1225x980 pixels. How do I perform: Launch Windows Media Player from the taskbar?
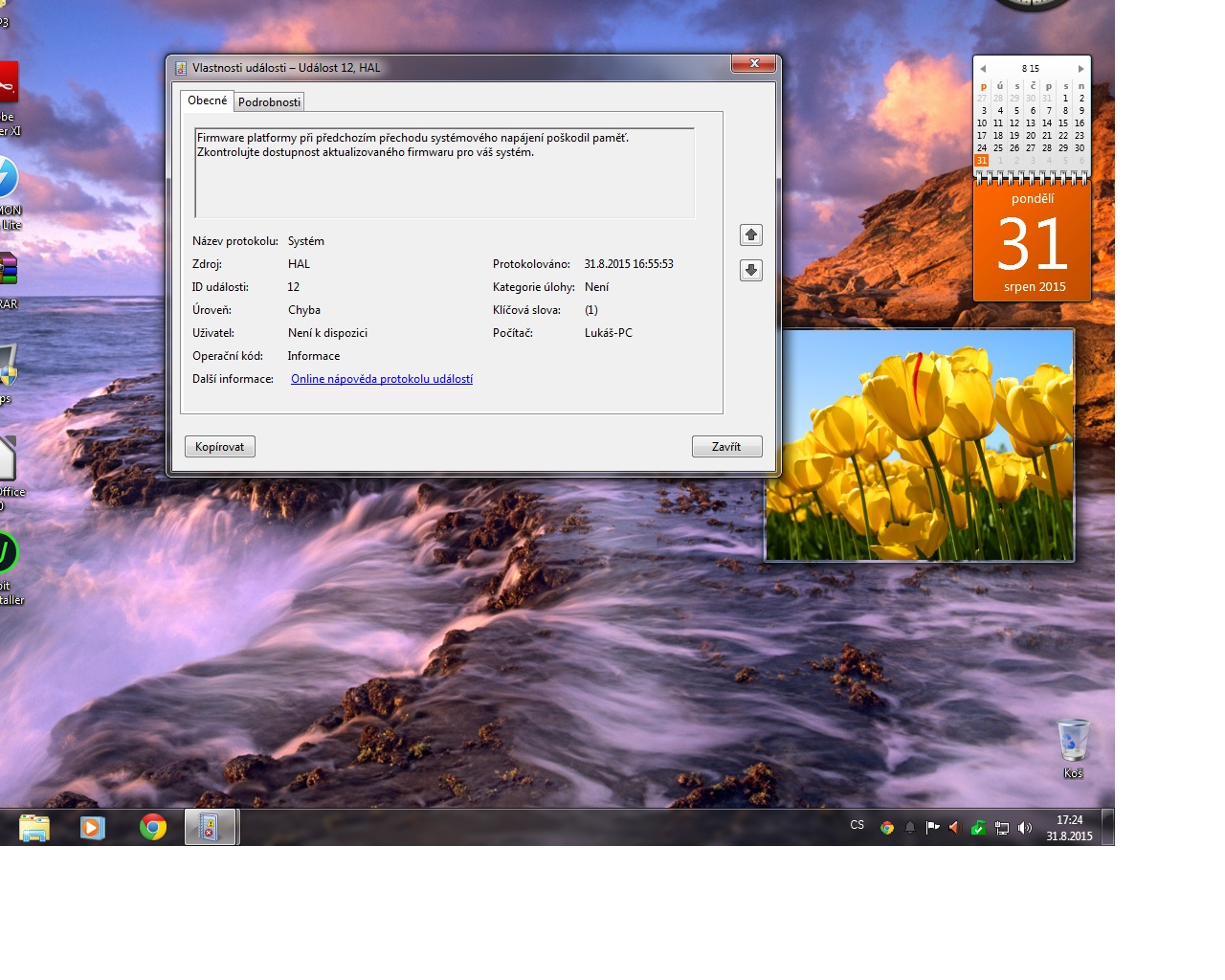(x=93, y=827)
